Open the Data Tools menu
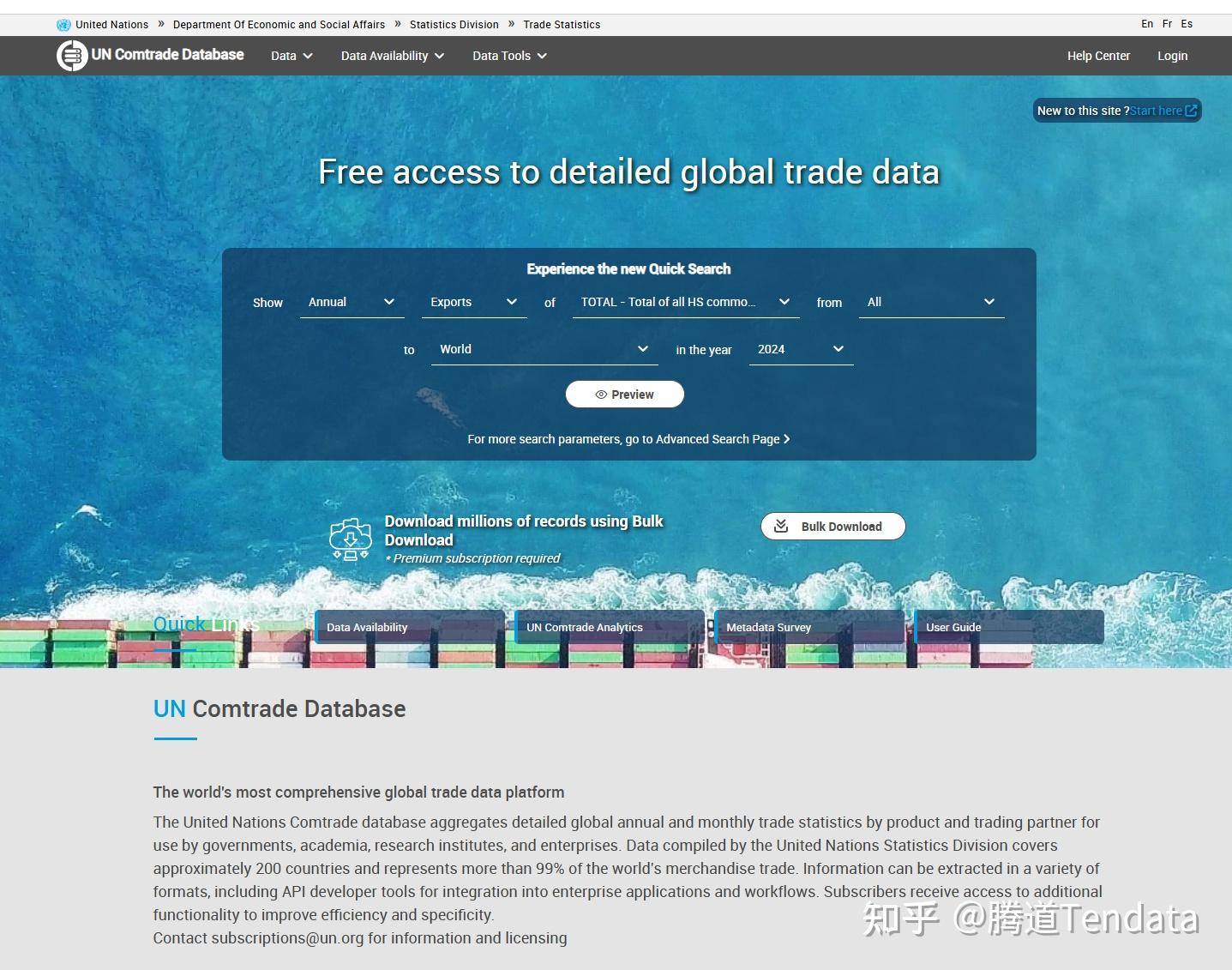Screen dimensions: 1232x970 (509, 56)
